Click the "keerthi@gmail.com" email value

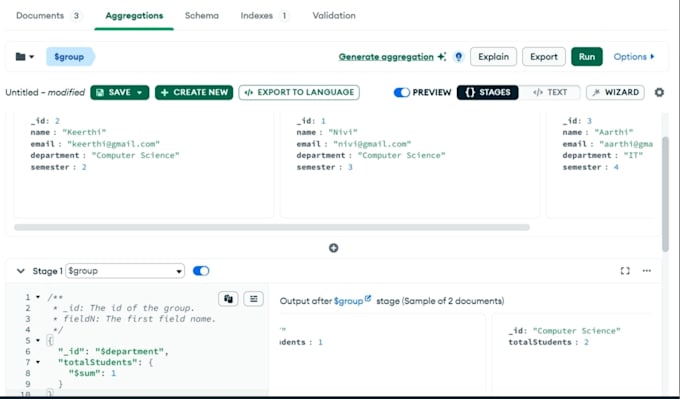click(x=113, y=144)
